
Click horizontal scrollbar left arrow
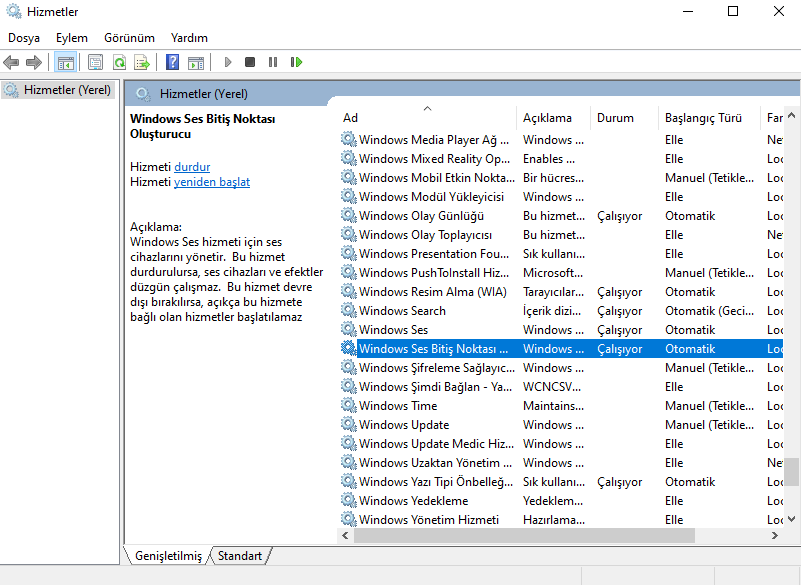[345, 535]
